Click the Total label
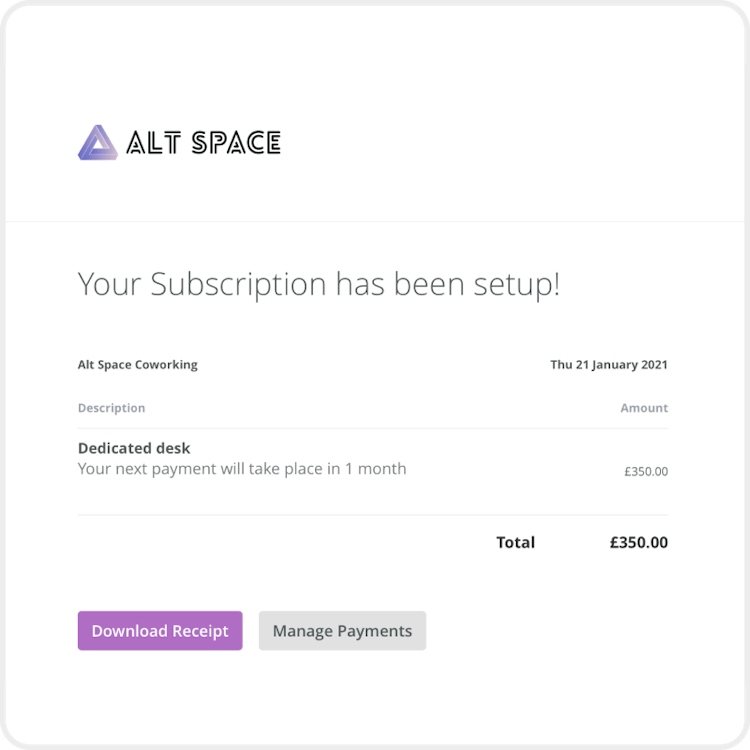Screen dimensions: 750x750 coord(516,542)
